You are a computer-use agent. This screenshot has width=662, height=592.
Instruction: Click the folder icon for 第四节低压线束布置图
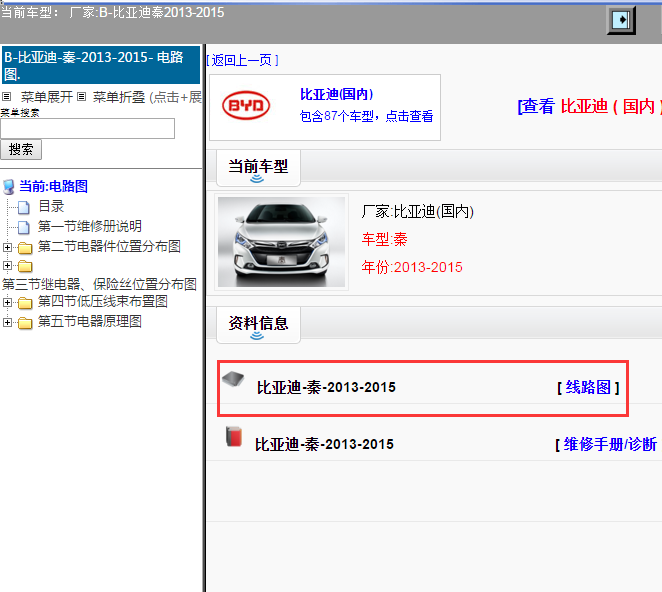click(25, 303)
